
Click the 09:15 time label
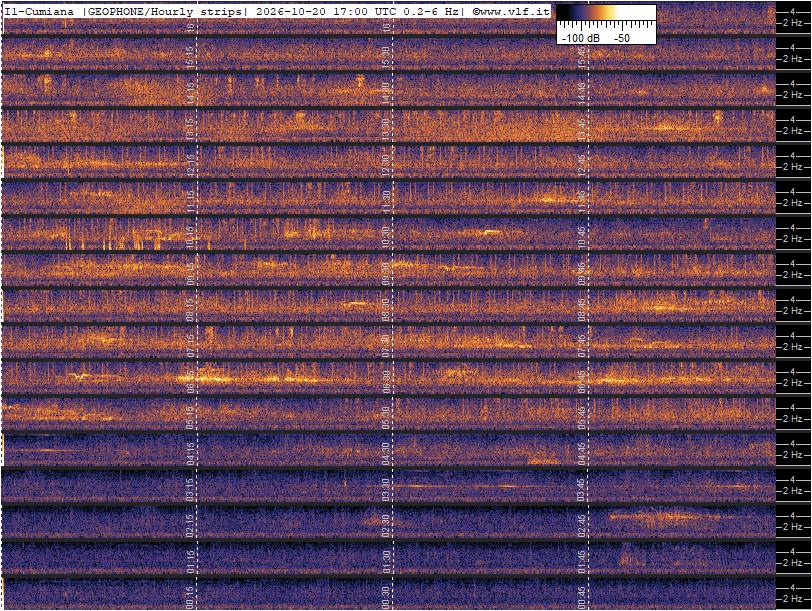pos(190,274)
